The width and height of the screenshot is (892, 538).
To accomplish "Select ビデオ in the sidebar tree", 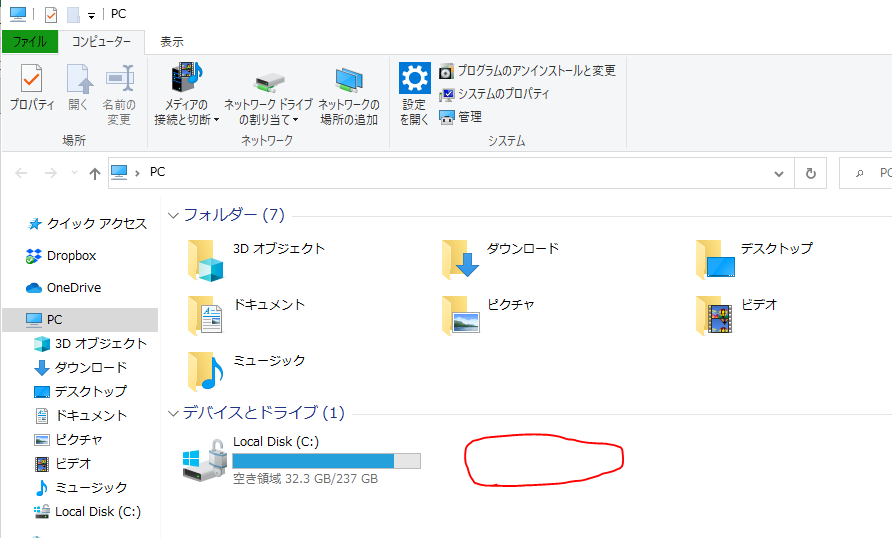I will (63, 463).
